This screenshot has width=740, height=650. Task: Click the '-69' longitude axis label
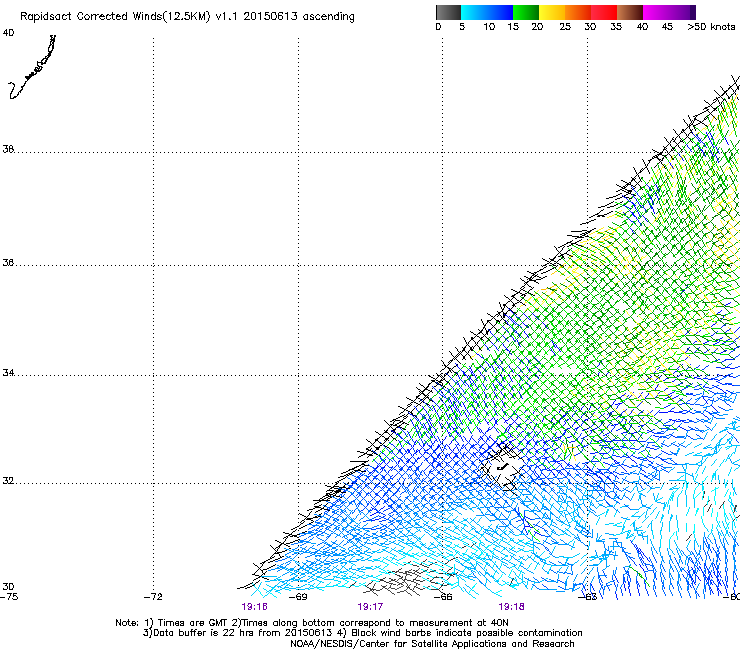298,597
